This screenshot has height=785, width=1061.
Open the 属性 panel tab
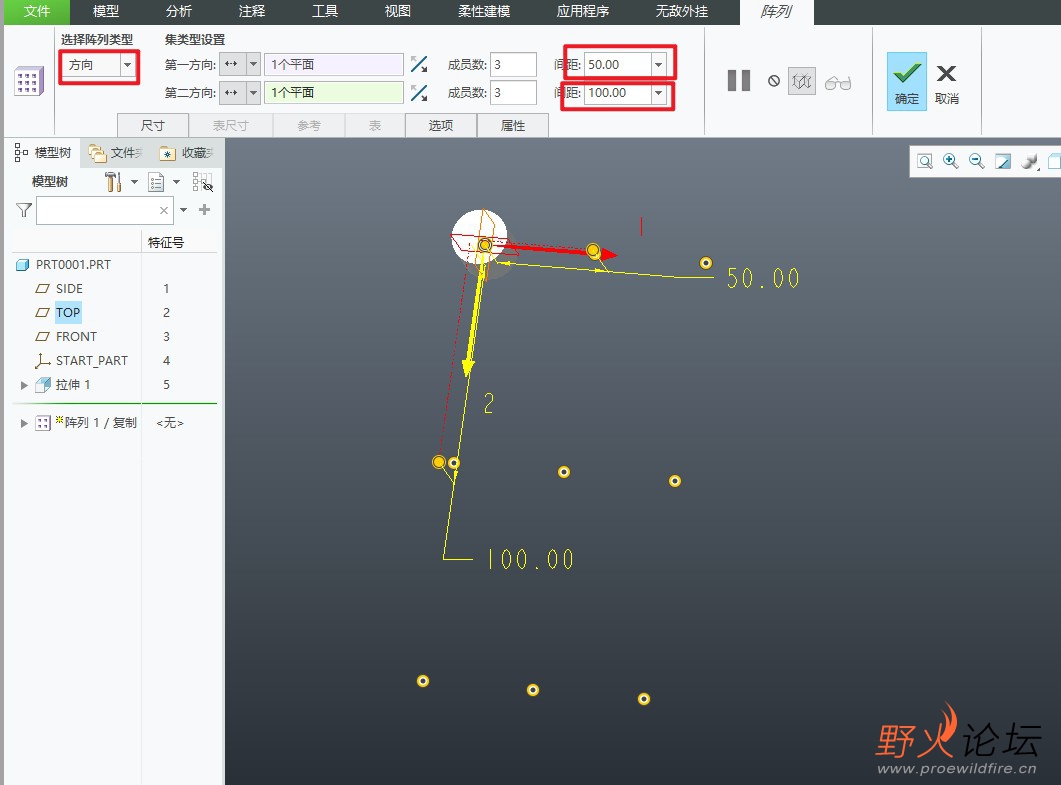513,125
